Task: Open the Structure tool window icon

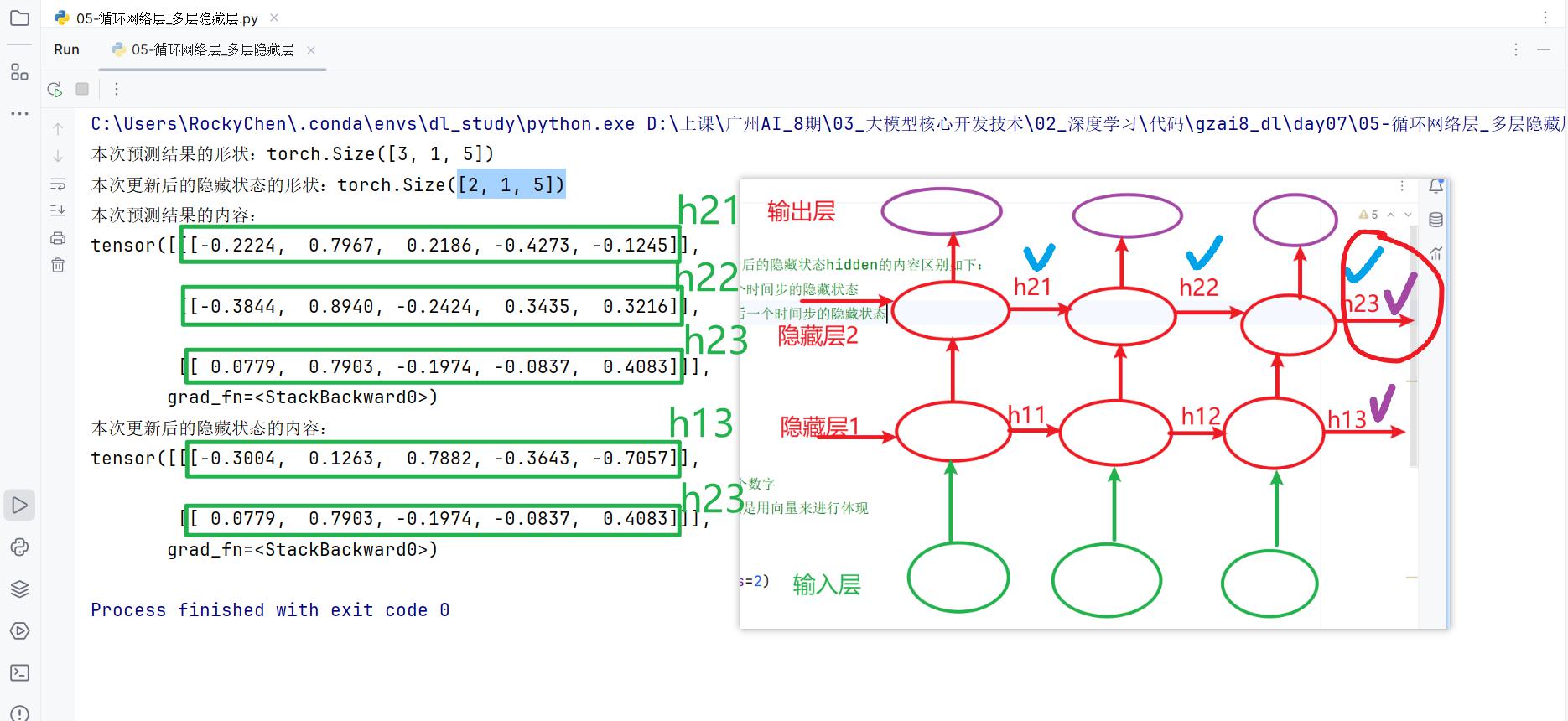Action: click(x=19, y=72)
